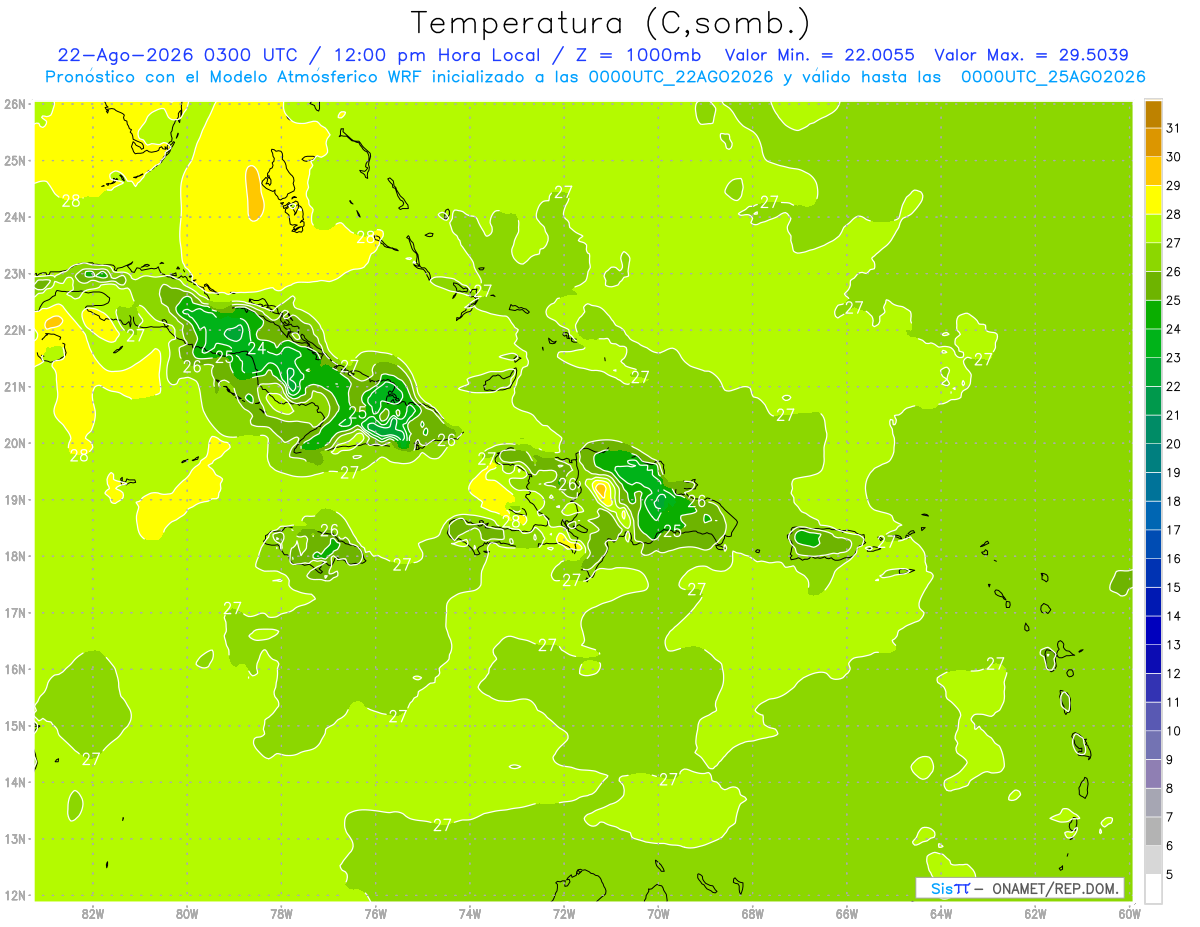Click the legend value label 10

(x=1174, y=731)
